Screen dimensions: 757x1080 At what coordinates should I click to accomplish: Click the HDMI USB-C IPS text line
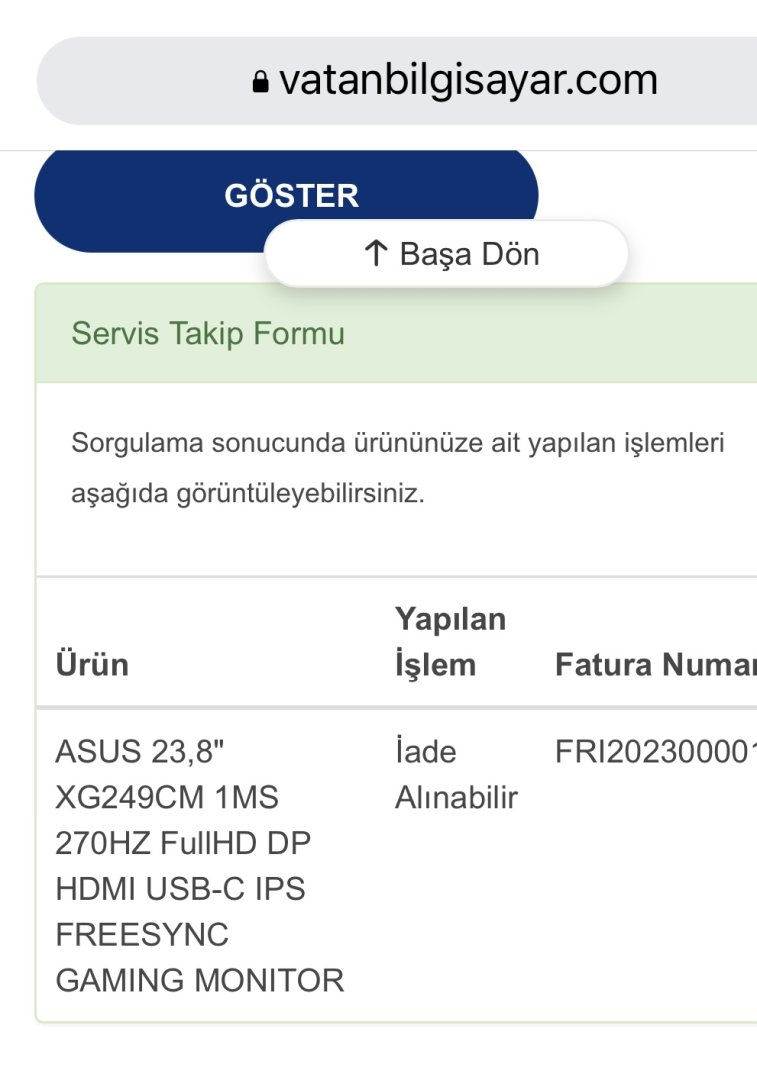coord(180,888)
